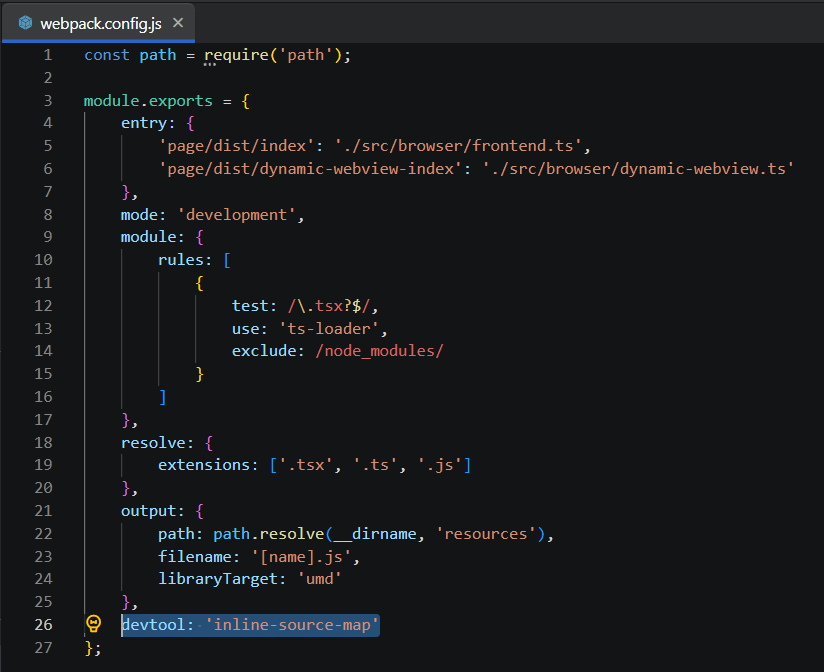Image resolution: width=824 pixels, height=672 pixels.
Task: Click line number 14 in gutter
Action: 44,350
